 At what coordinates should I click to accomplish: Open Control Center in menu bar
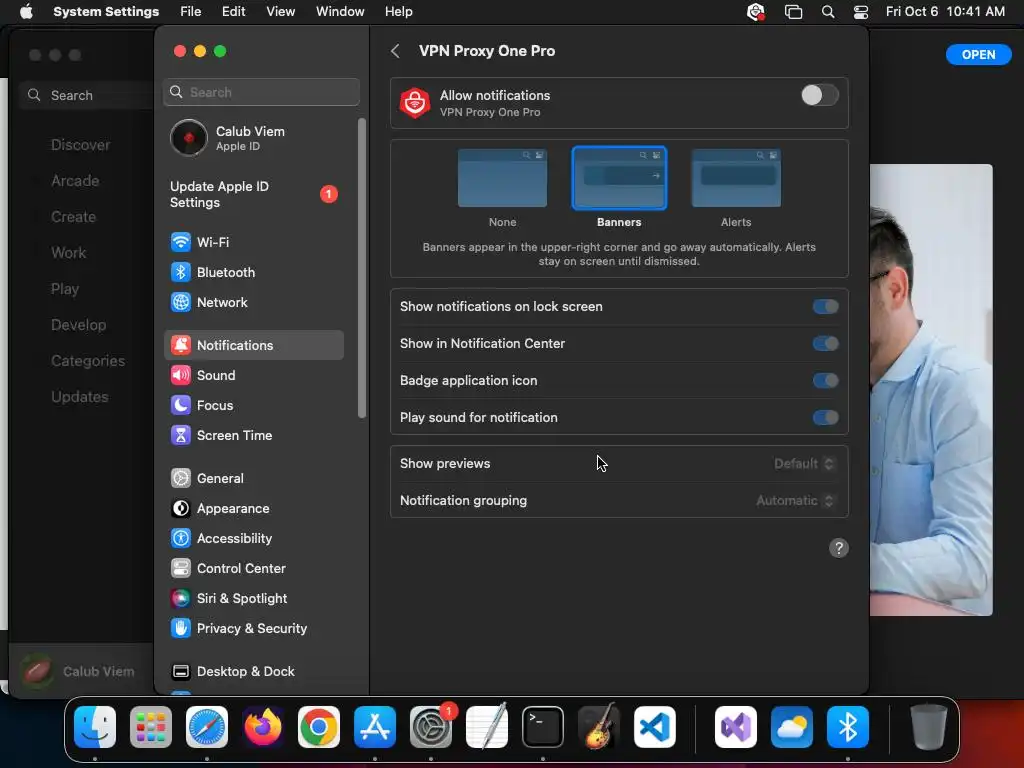[x=861, y=12]
